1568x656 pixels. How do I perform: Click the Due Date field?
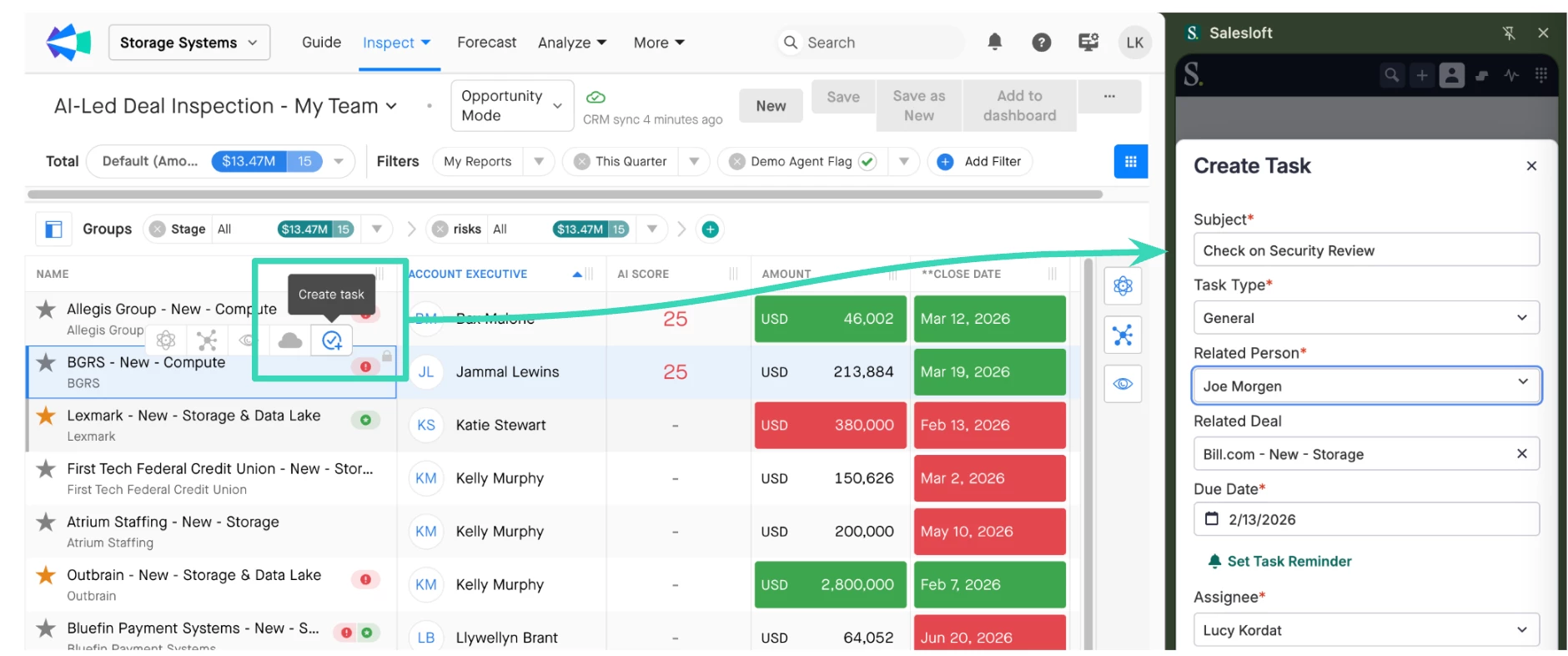click(1366, 519)
